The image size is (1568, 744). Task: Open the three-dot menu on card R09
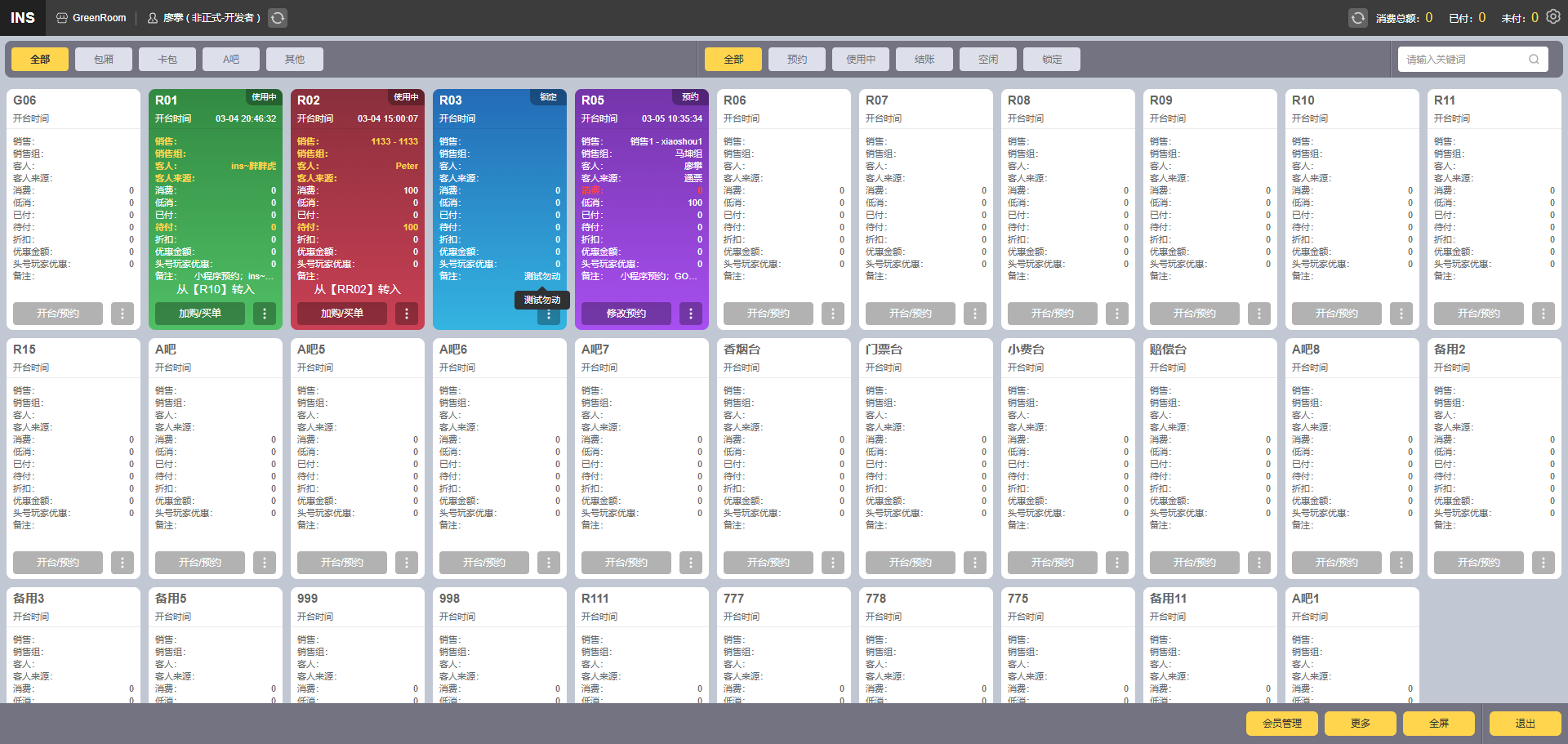point(1259,314)
